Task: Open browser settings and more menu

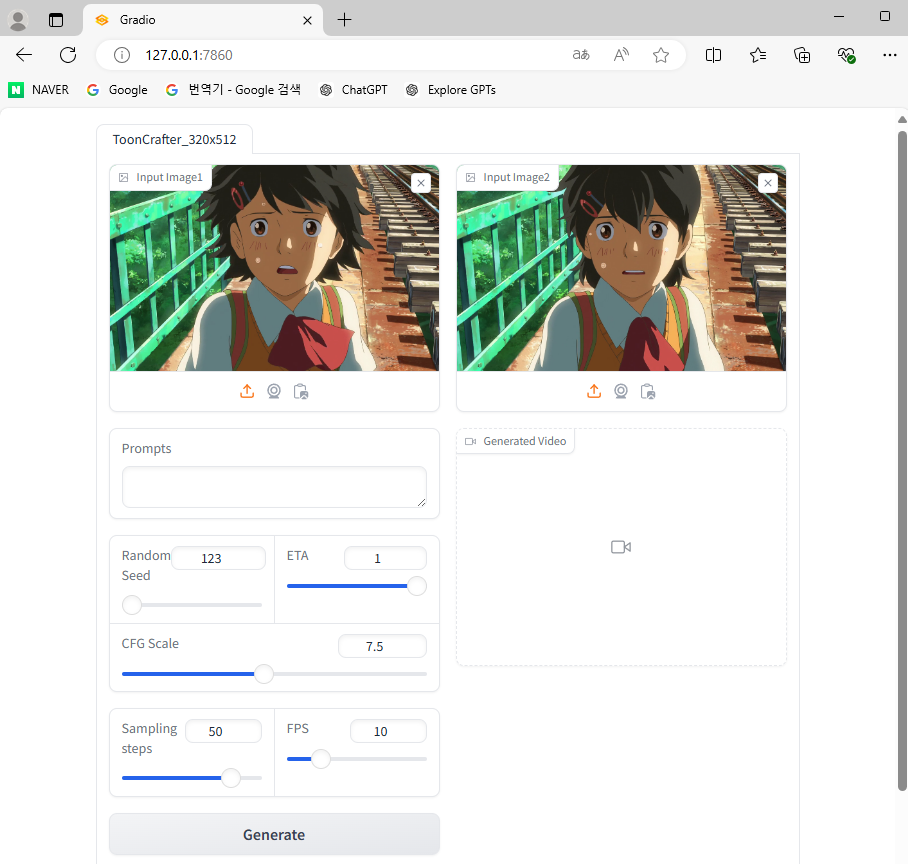Action: [889, 55]
